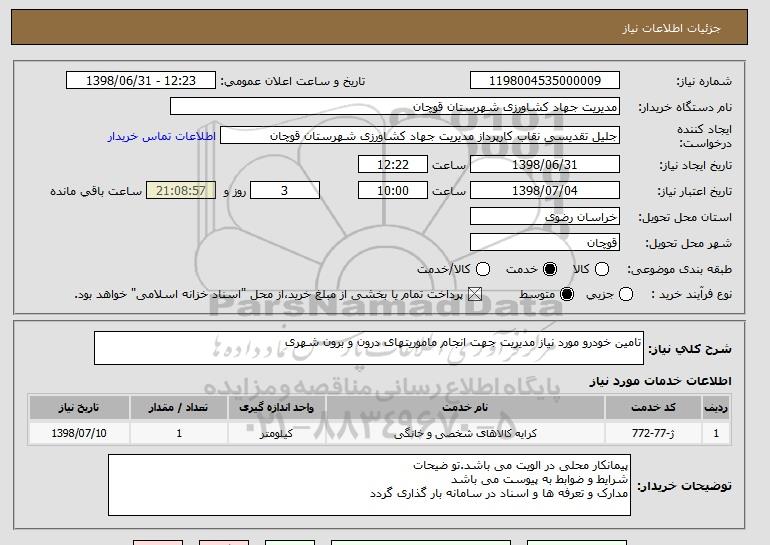Click the unit cell کیلومتر
Screen dimensions: 770x545
(276, 433)
